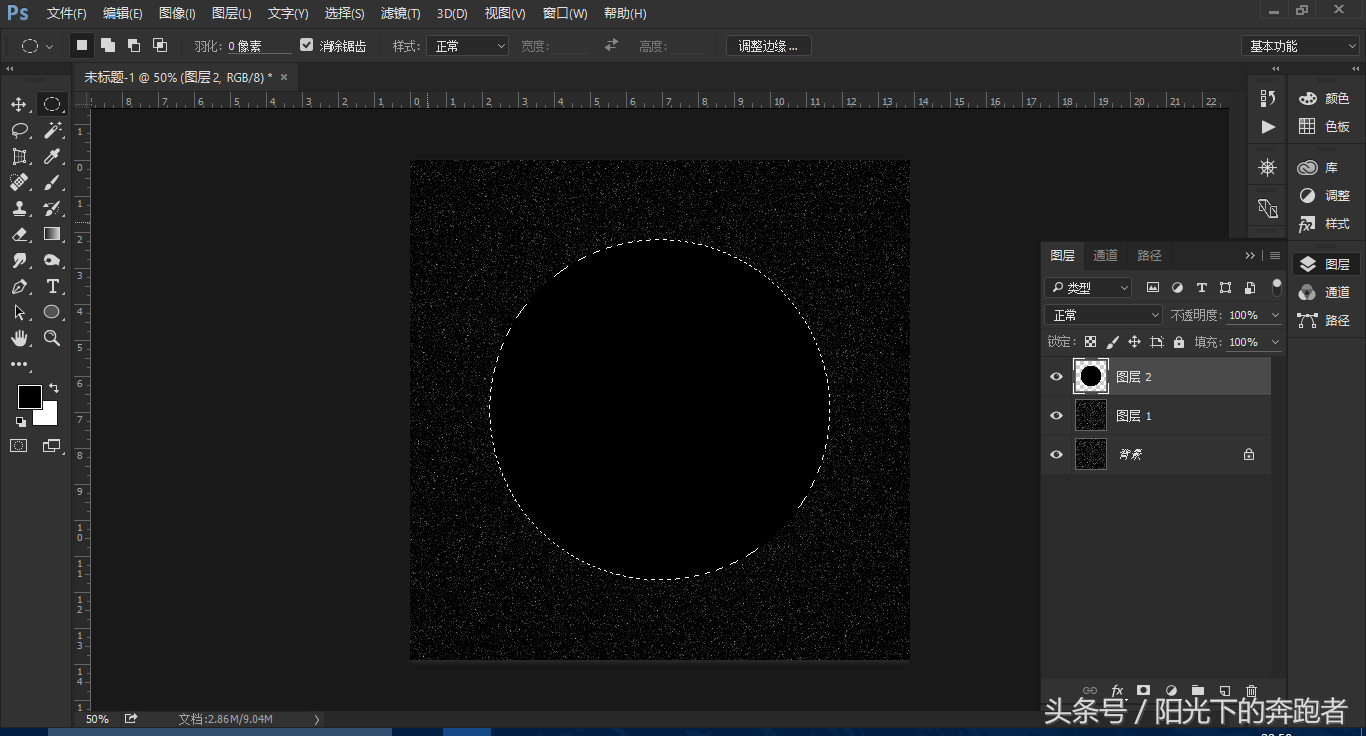Select the Spot Healing Brush tool
Viewport: 1366px width, 736px height.
[19, 182]
